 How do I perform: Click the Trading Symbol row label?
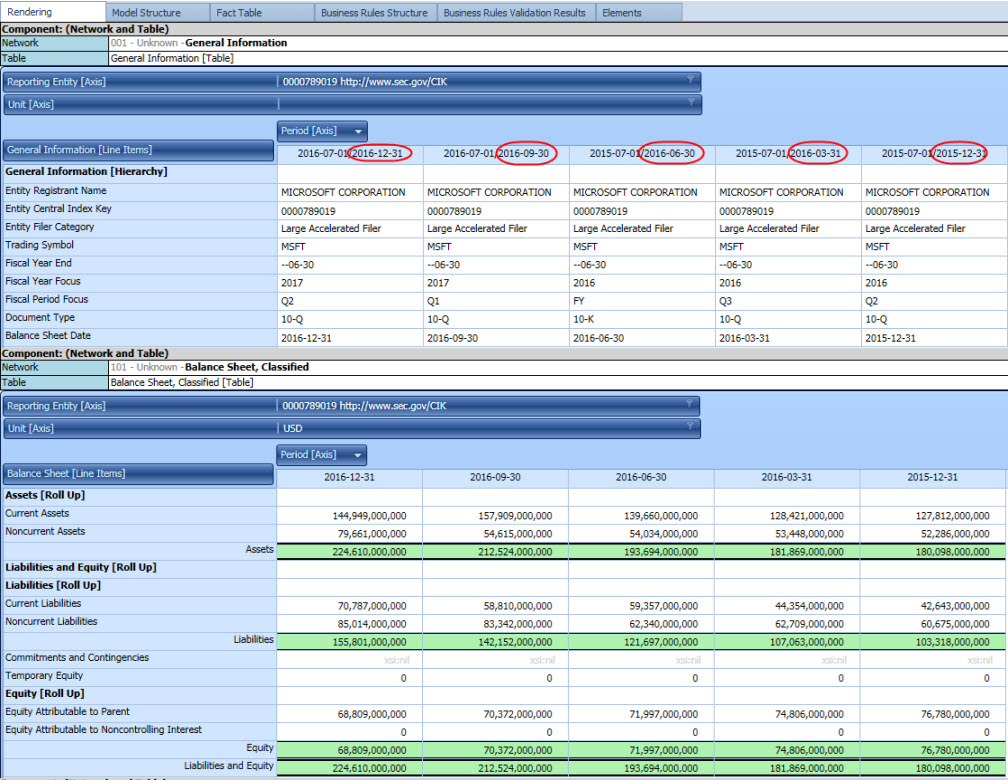pyautogui.click(x=39, y=245)
